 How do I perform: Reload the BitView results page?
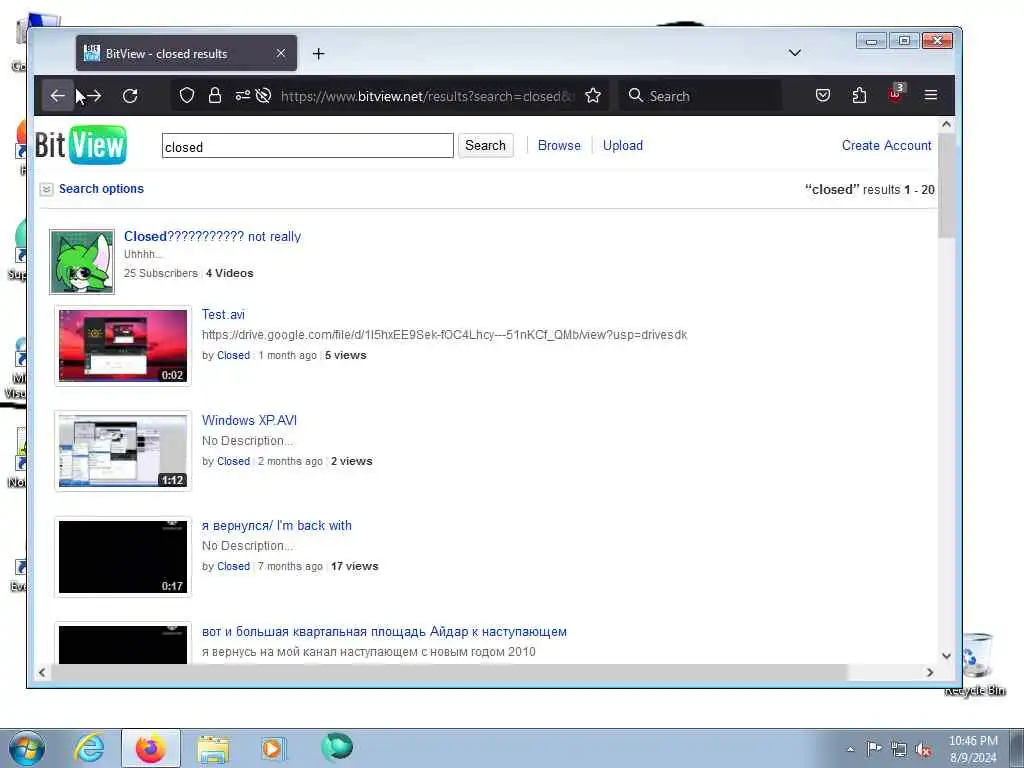point(130,96)
